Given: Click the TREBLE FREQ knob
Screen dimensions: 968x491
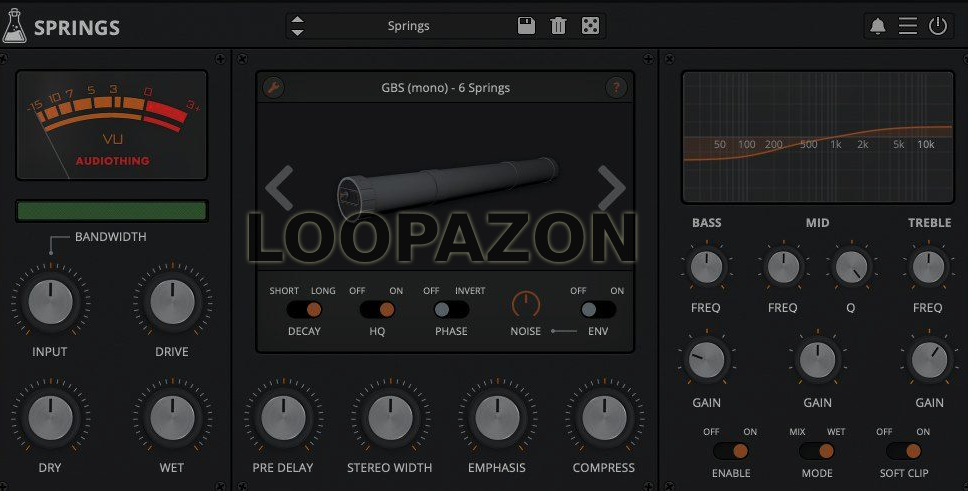Looking at the screenshot, I should [928, 267].
